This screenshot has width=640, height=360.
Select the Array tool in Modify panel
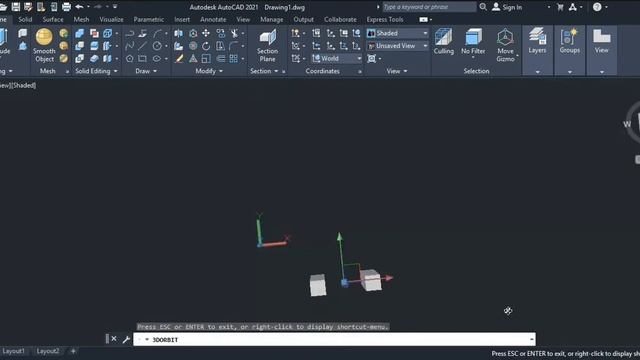coord(233,59)
